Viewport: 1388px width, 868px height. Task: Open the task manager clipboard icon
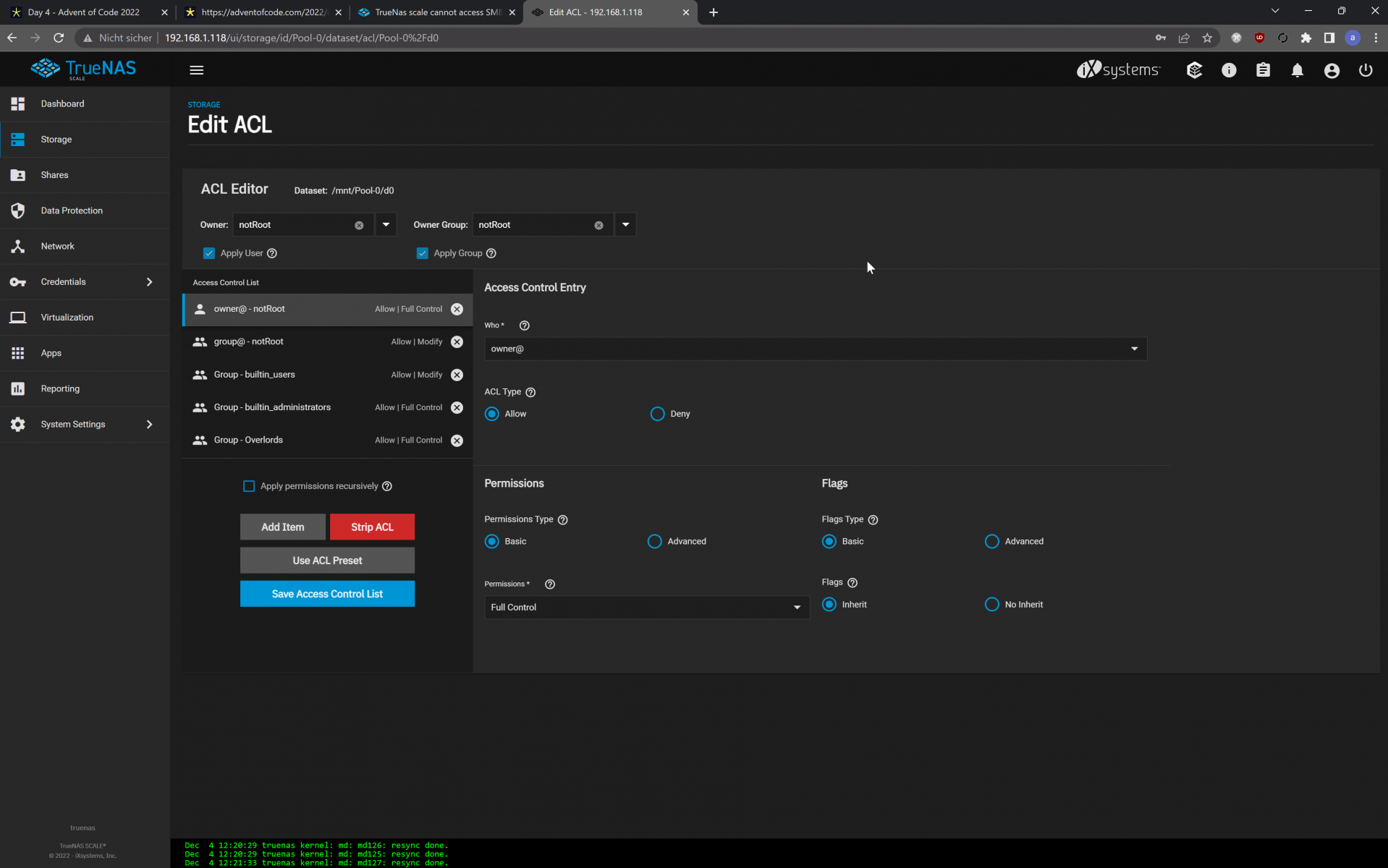[1263, 70]
